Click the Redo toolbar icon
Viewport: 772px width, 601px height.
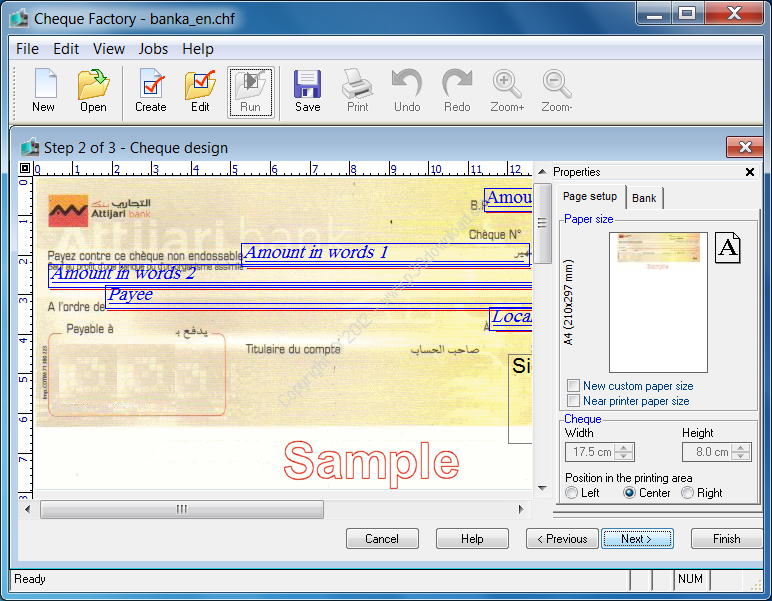tap(457, 92)
